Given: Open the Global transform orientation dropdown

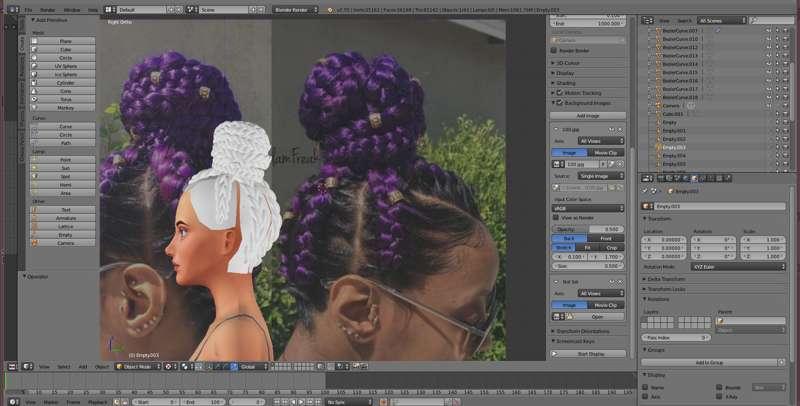Looking at the screenshot, I should pos(253,366).
